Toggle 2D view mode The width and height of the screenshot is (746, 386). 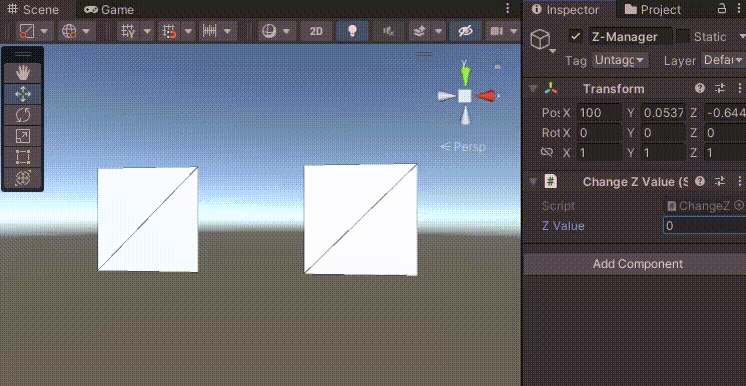[316, 31]
